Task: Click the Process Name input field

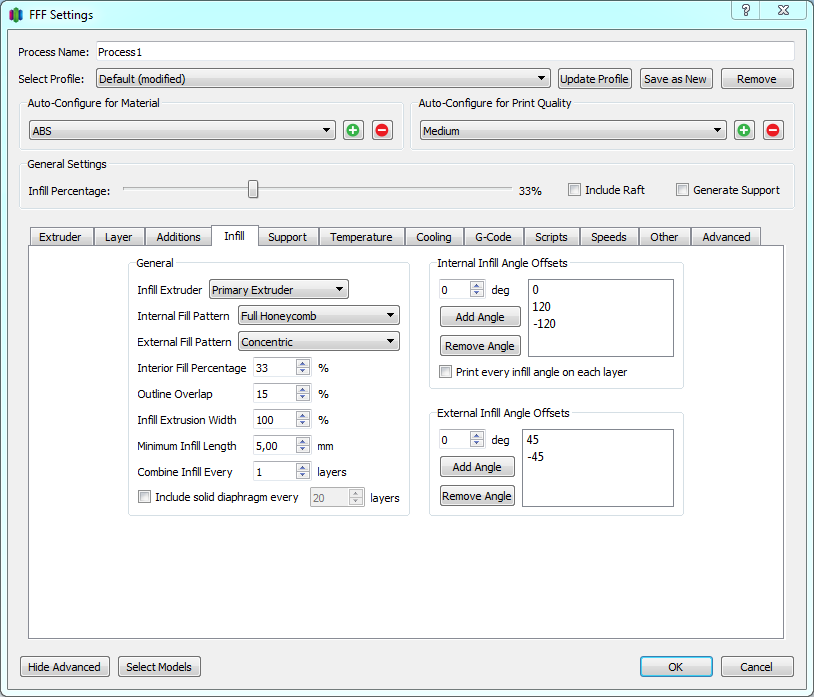Action: point(445,52)
